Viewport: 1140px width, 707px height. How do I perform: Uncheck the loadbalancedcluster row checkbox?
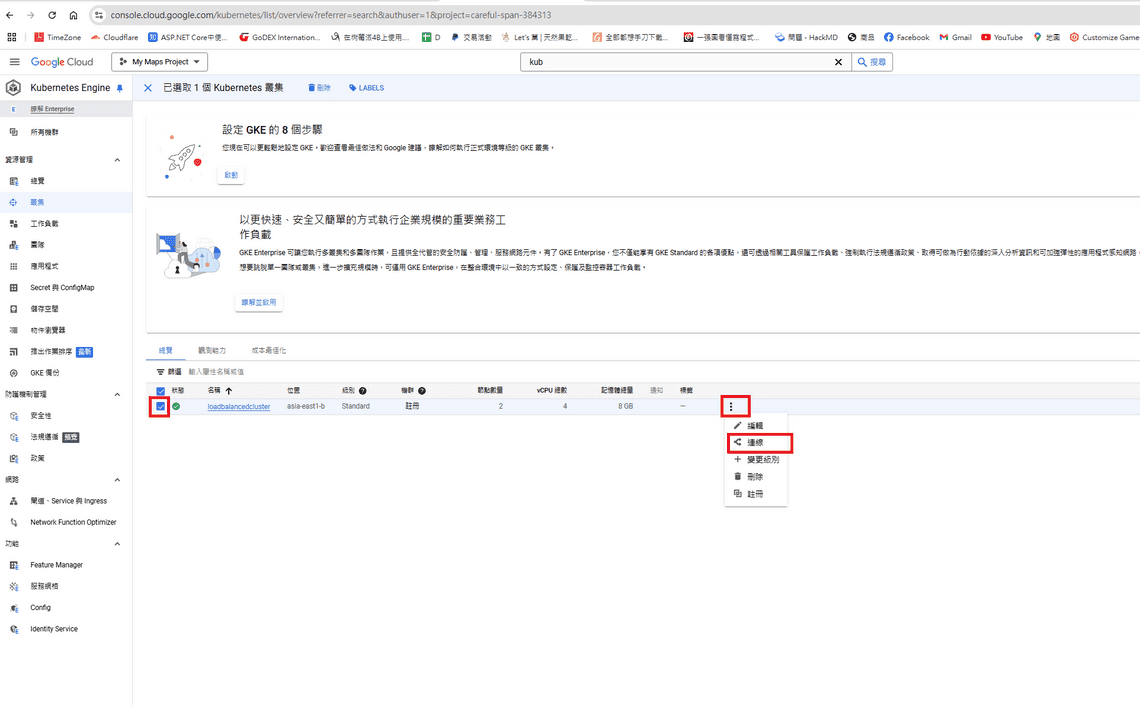[x=159, y=406]
